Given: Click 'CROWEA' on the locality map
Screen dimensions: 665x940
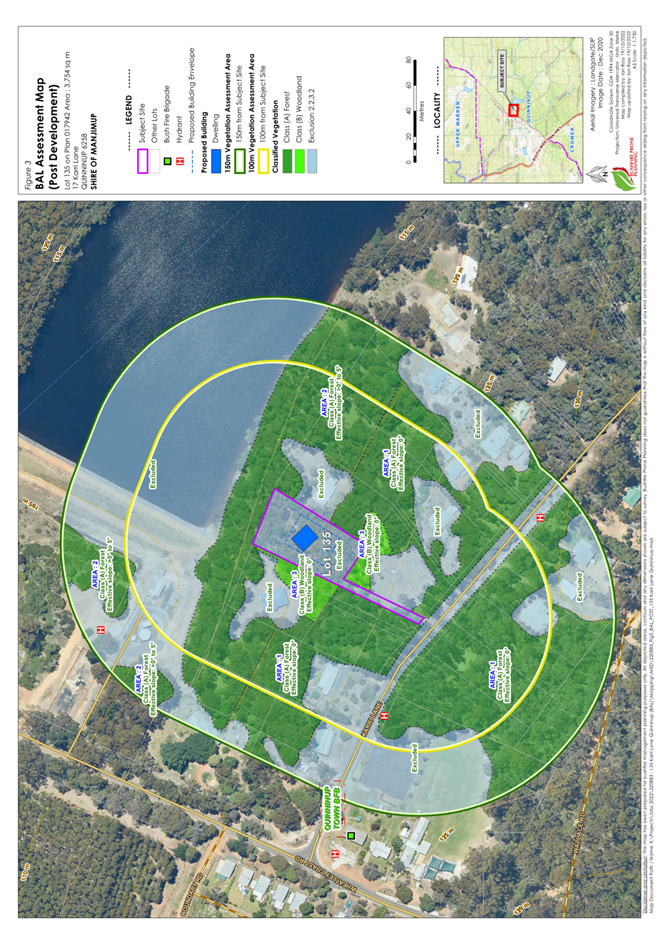Looking at the screenshot, I should (572, 138).
